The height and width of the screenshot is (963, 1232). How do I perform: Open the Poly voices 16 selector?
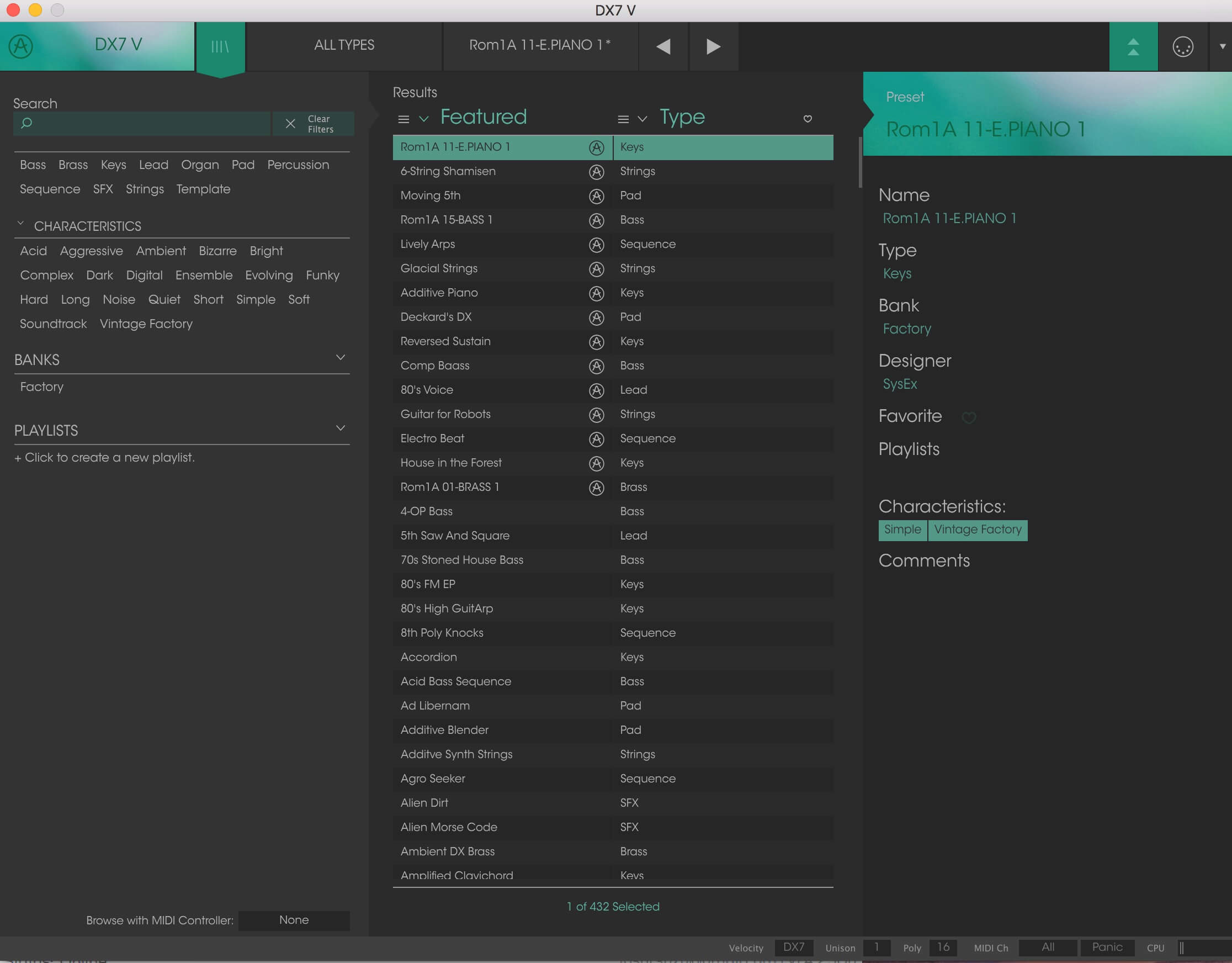coord(943,947)
